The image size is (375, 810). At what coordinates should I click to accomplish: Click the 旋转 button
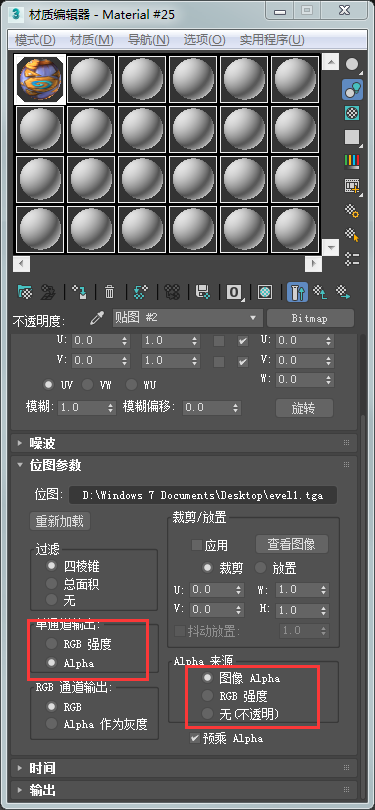304,408
